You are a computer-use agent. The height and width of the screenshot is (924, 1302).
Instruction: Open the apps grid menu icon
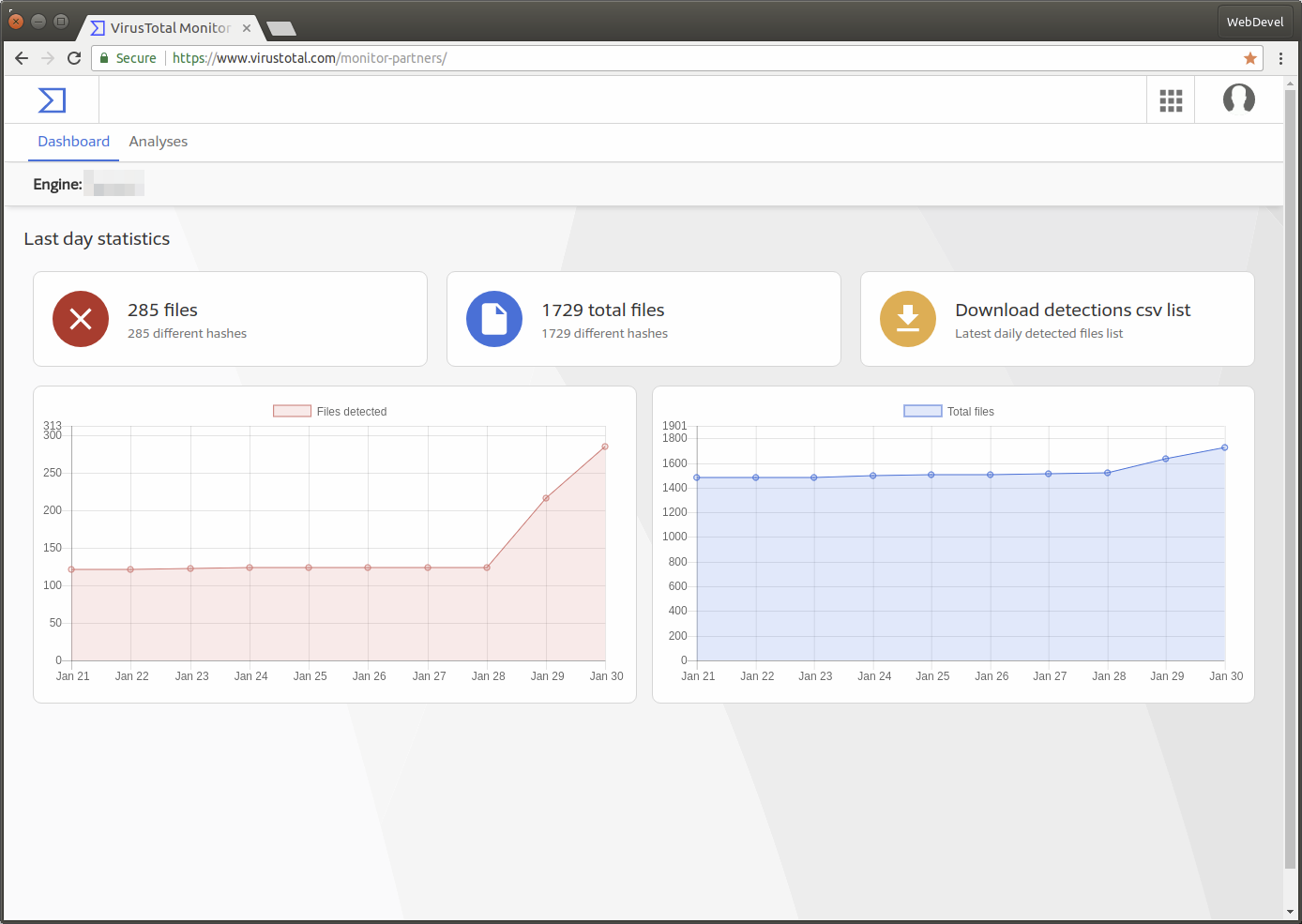coord(1171,100)
